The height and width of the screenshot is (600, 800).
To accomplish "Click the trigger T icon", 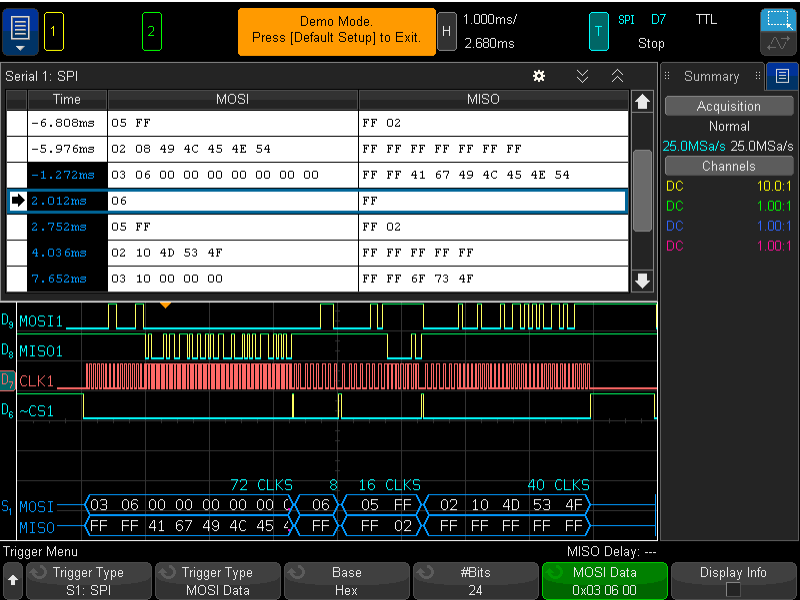I will click(x=598, y=31).
